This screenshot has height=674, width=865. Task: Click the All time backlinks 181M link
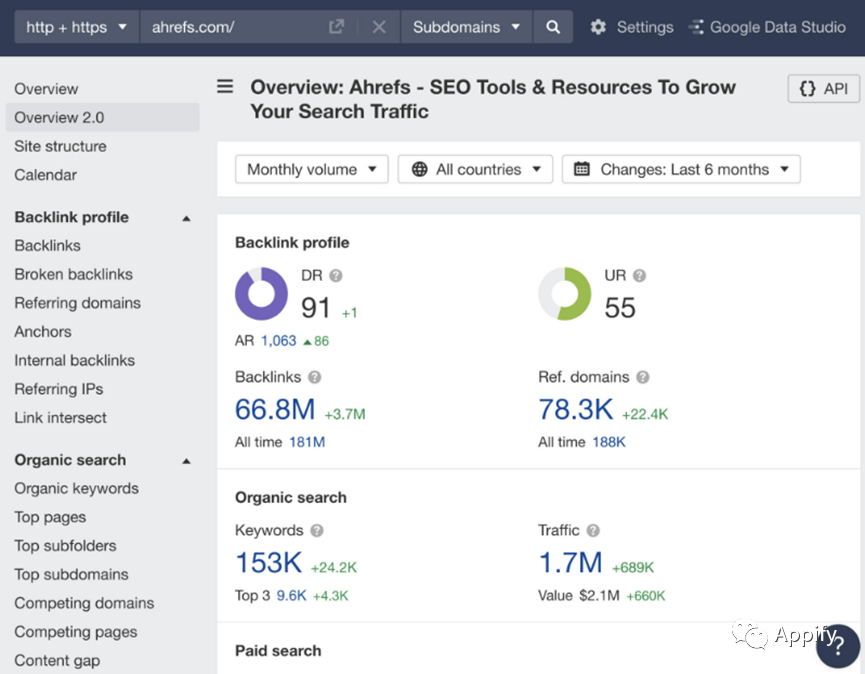307,442
